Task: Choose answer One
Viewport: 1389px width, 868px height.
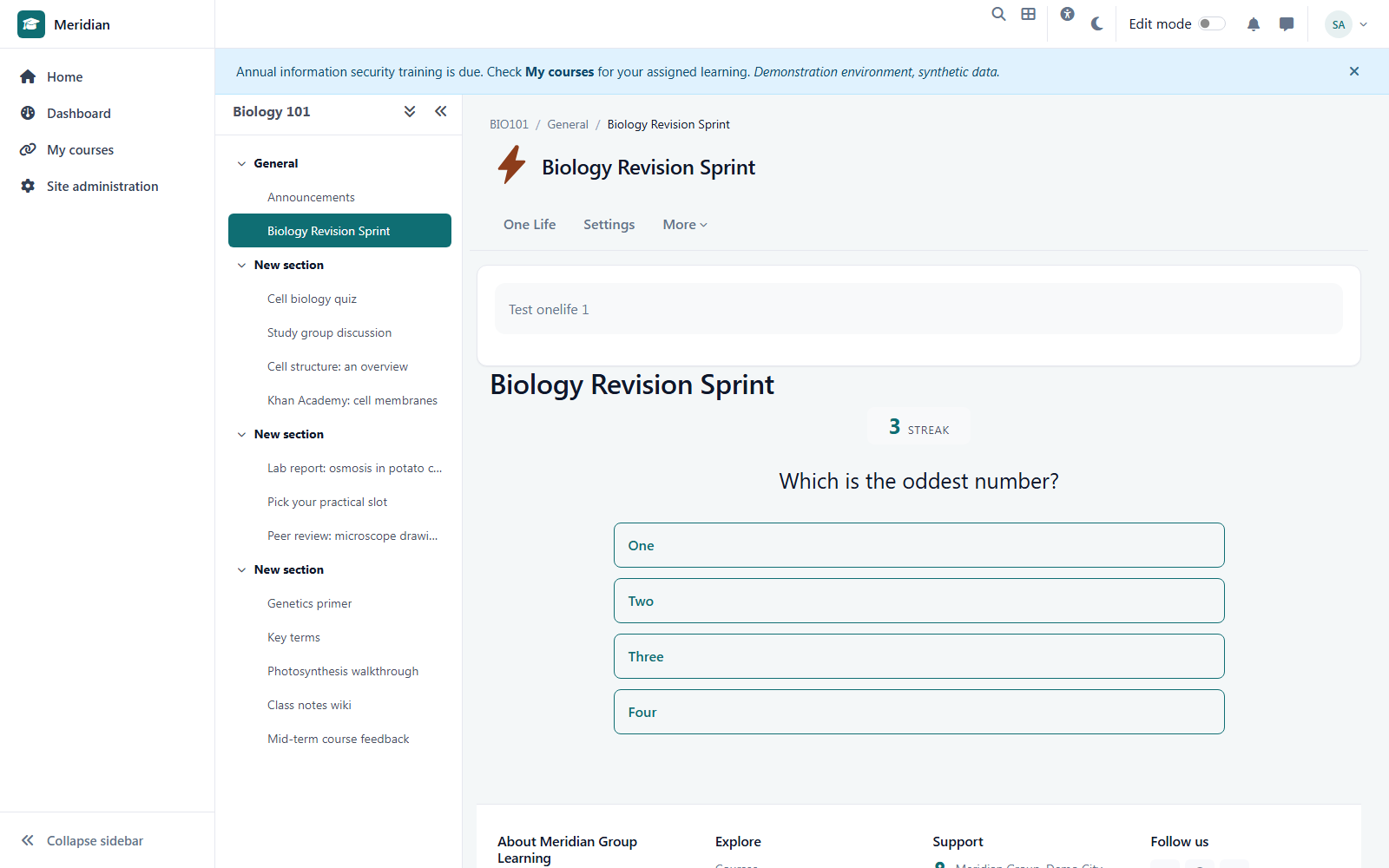Action: click(x=919, y=545)
